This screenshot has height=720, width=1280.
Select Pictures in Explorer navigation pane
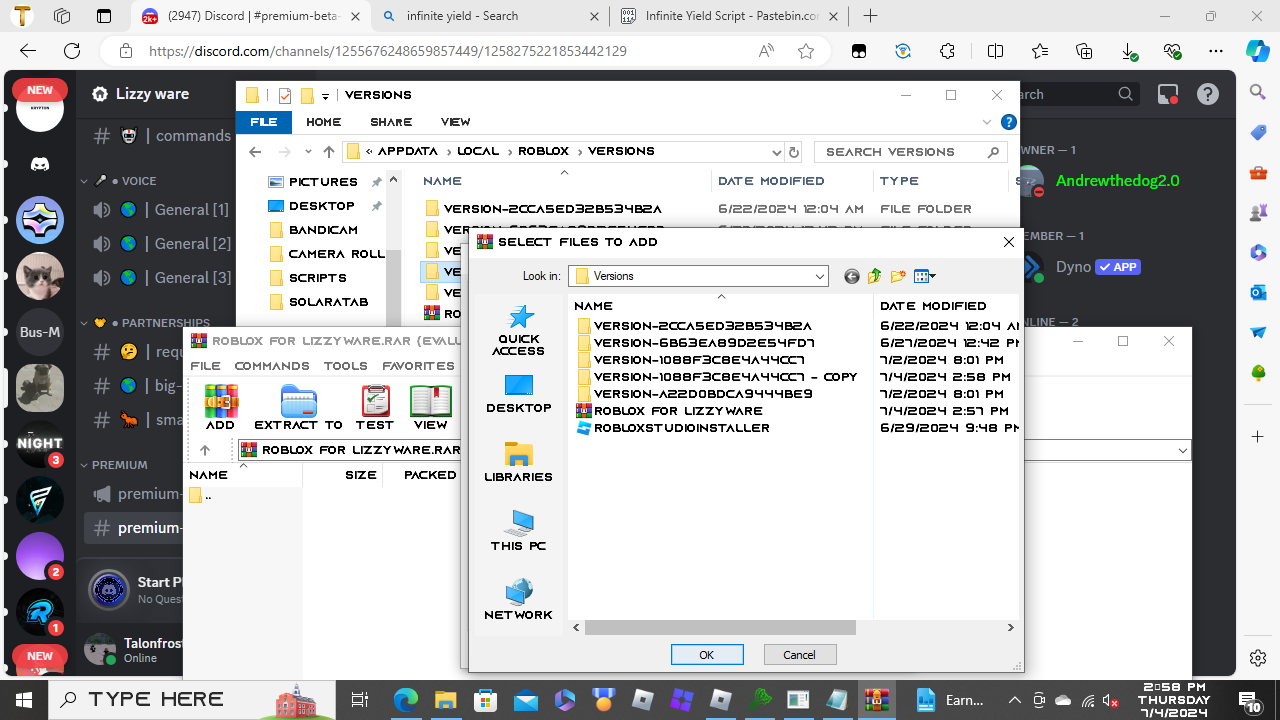[x=323, y=182]
